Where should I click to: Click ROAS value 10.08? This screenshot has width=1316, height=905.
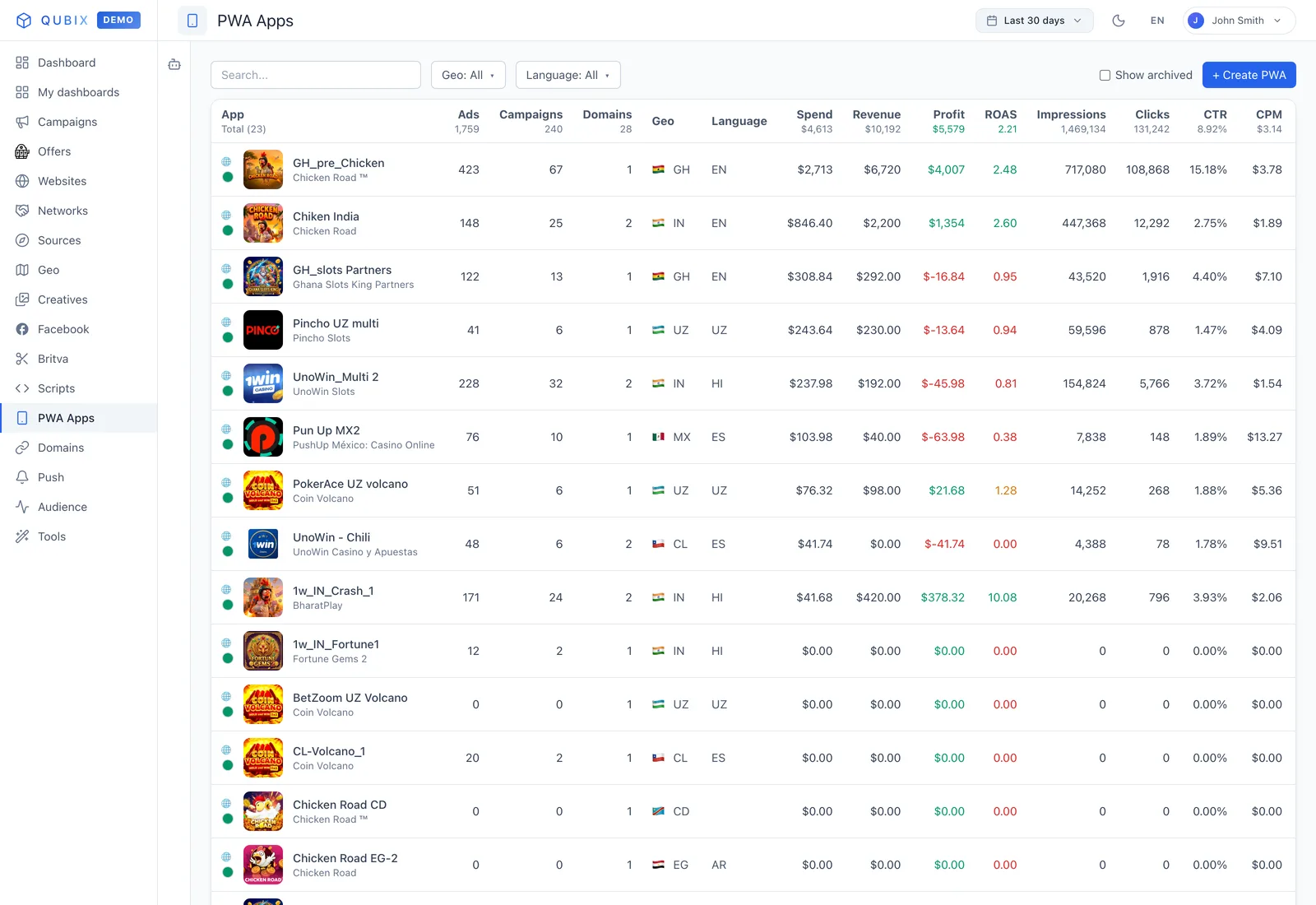coord(1003,597)
